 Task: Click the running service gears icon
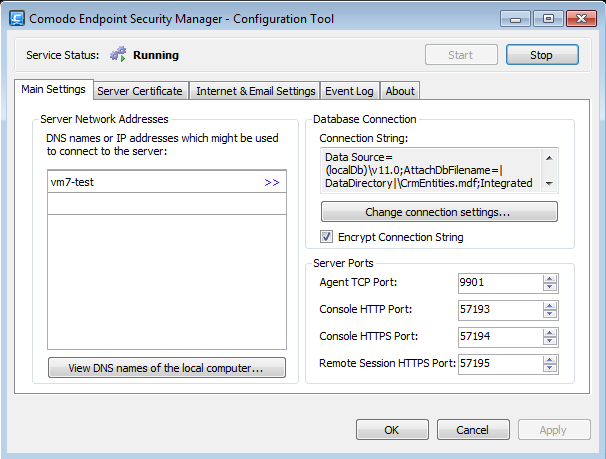118,54
